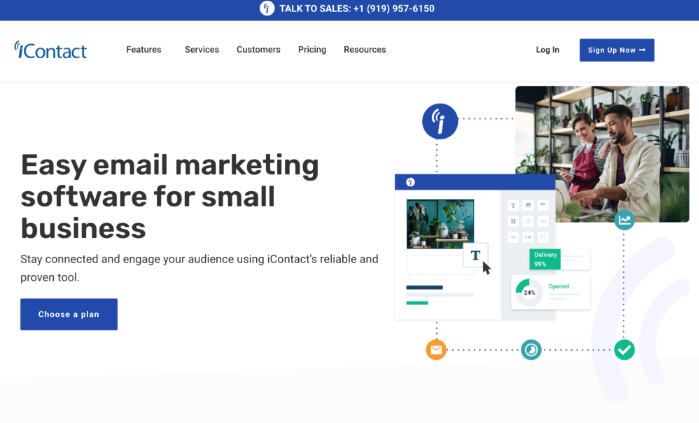Screen dimensions: 699x423
Task: Click the green checkmark circle icon
Action: pyautogui.click(x=624, y=349)
